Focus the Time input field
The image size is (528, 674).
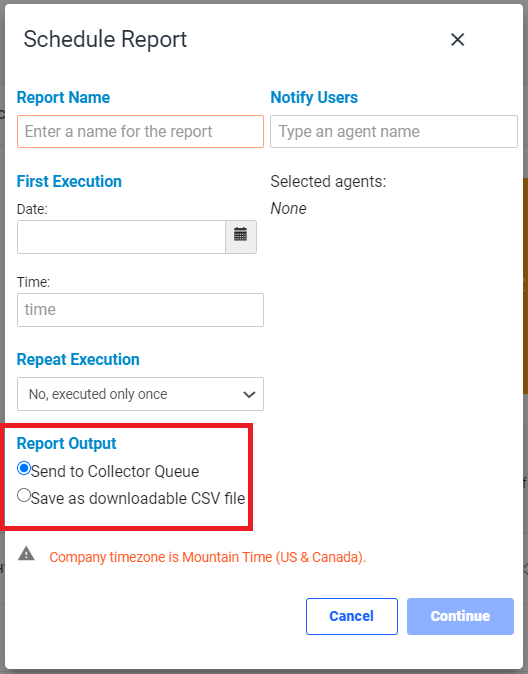(140, 310)
